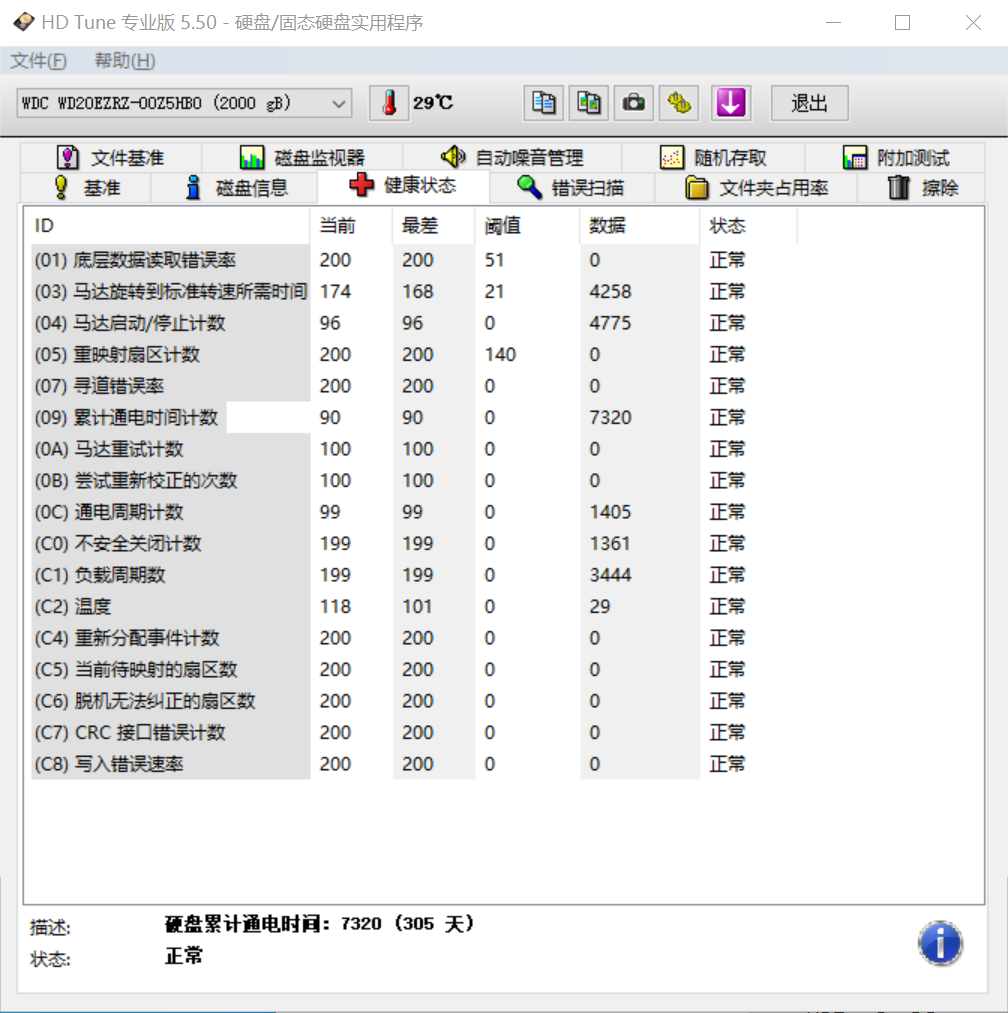This screenshot has height=1013, width=1008.
Task: Select row (C6) 脱机无法纠正的扇区数
Action: tap(414, 701)
